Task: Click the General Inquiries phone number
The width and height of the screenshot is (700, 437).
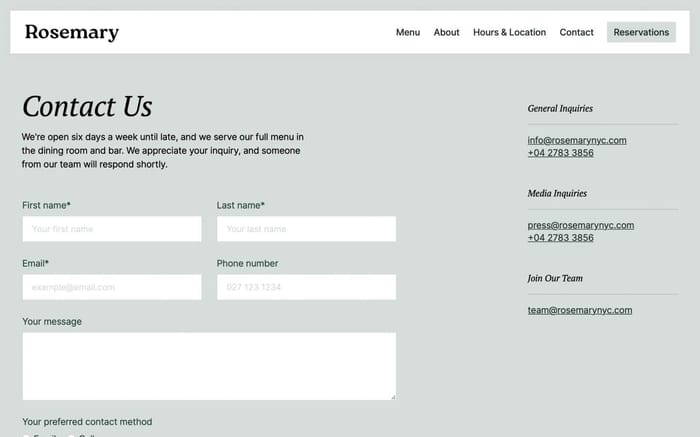Action: coord(560,153)
